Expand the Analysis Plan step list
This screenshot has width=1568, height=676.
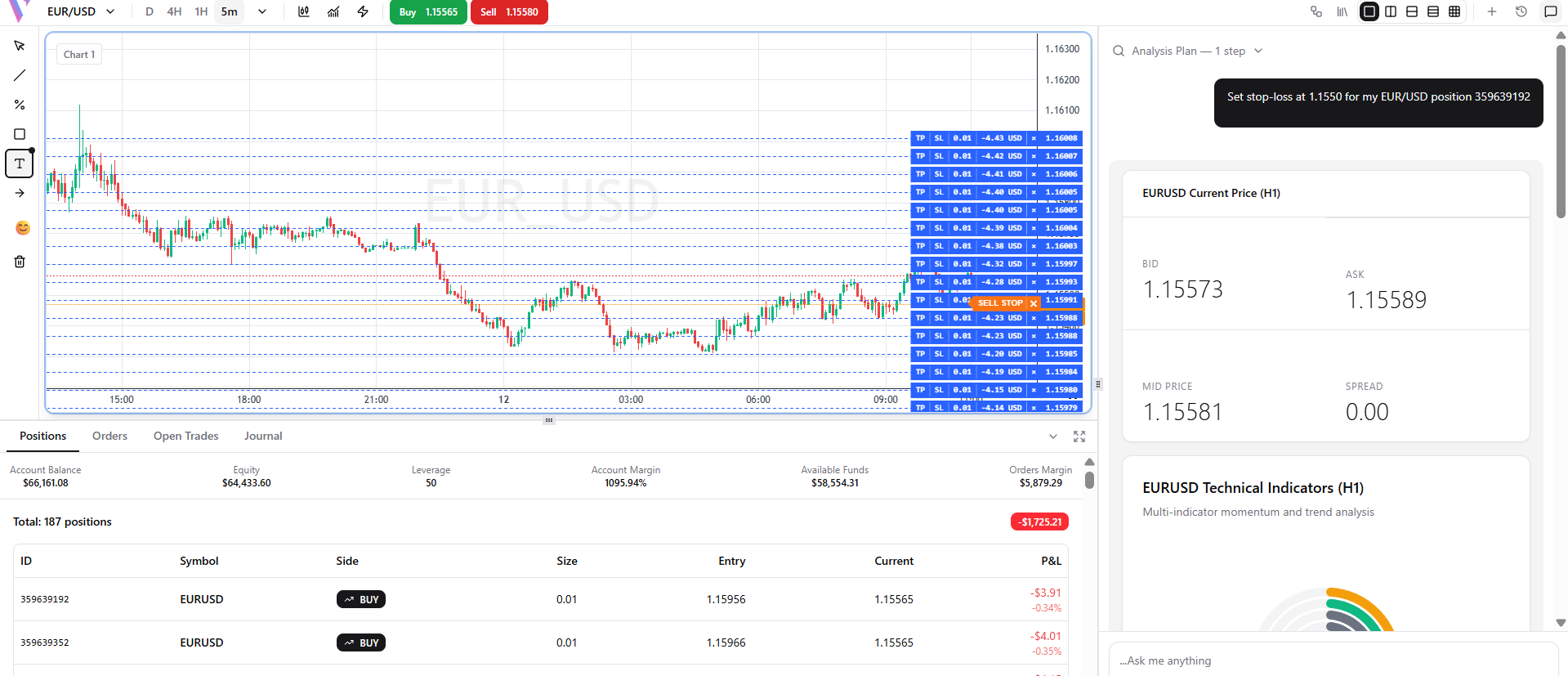point(1258,51)
